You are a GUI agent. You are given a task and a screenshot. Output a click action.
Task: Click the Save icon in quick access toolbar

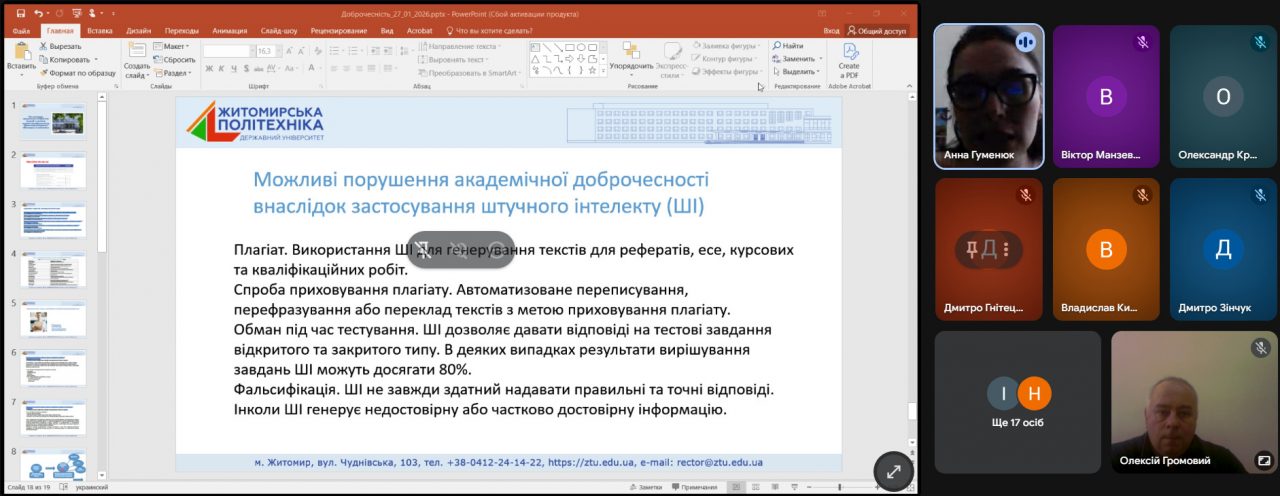pos(21,14)
